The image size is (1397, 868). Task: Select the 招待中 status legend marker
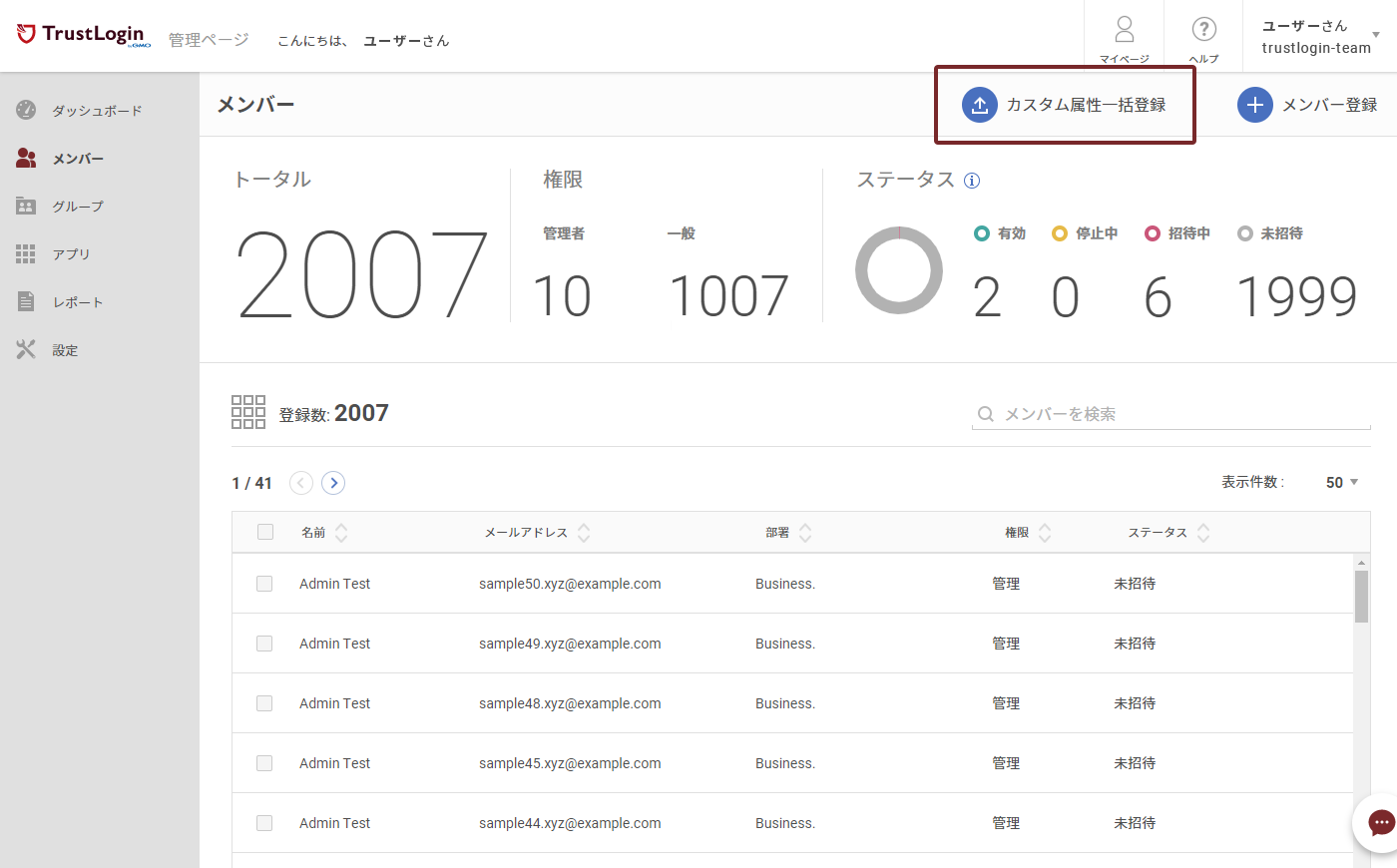coord(1153,233)
